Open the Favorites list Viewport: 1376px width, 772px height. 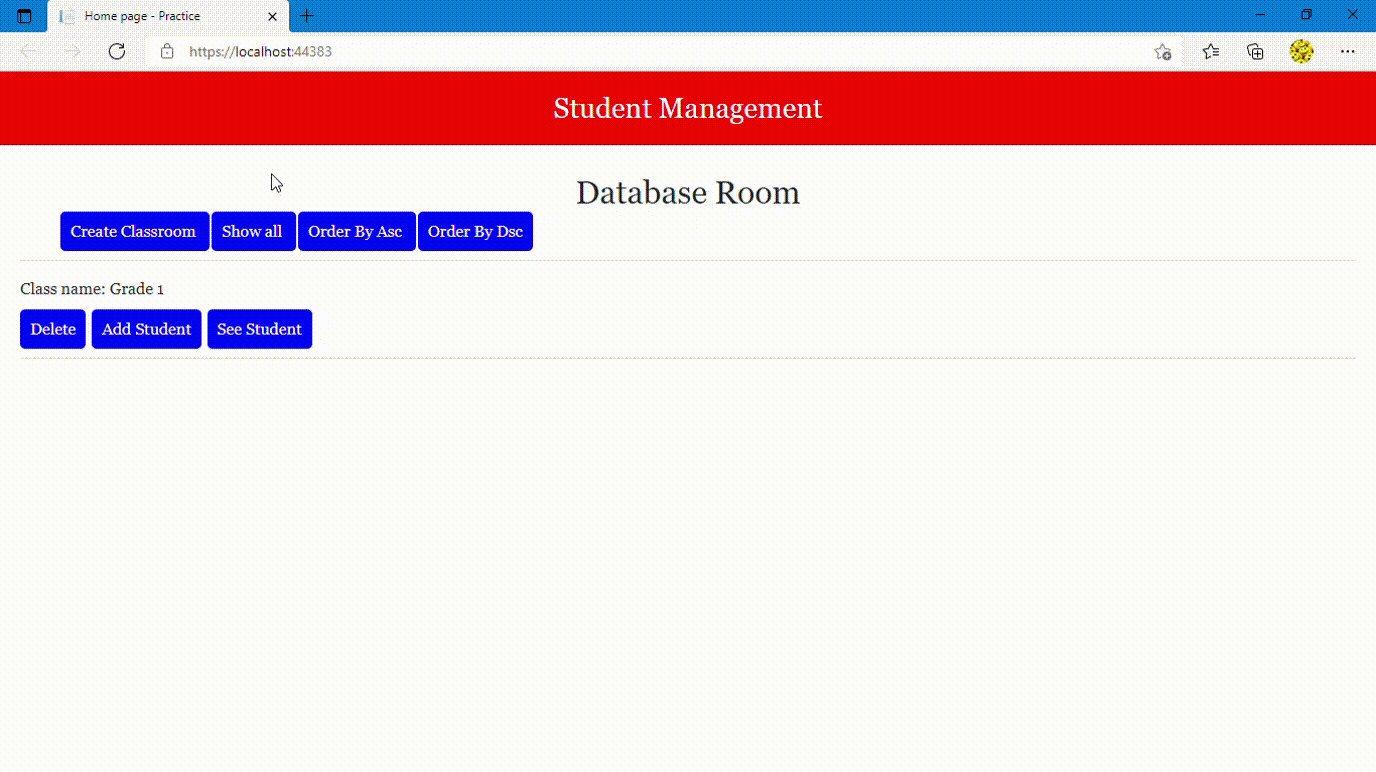(x=1210, y=51)
